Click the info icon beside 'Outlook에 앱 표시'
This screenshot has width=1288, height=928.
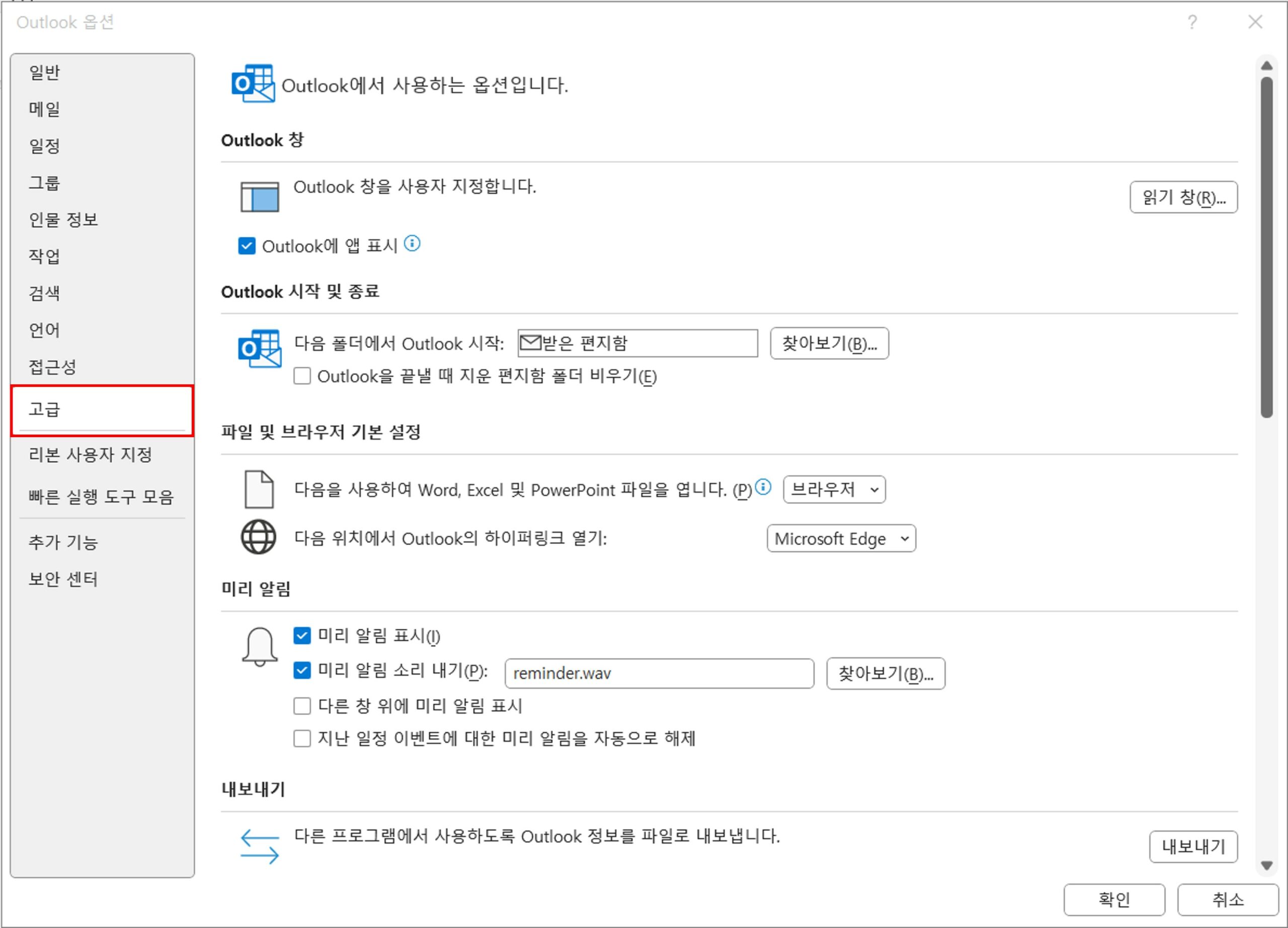click(412, 244)
